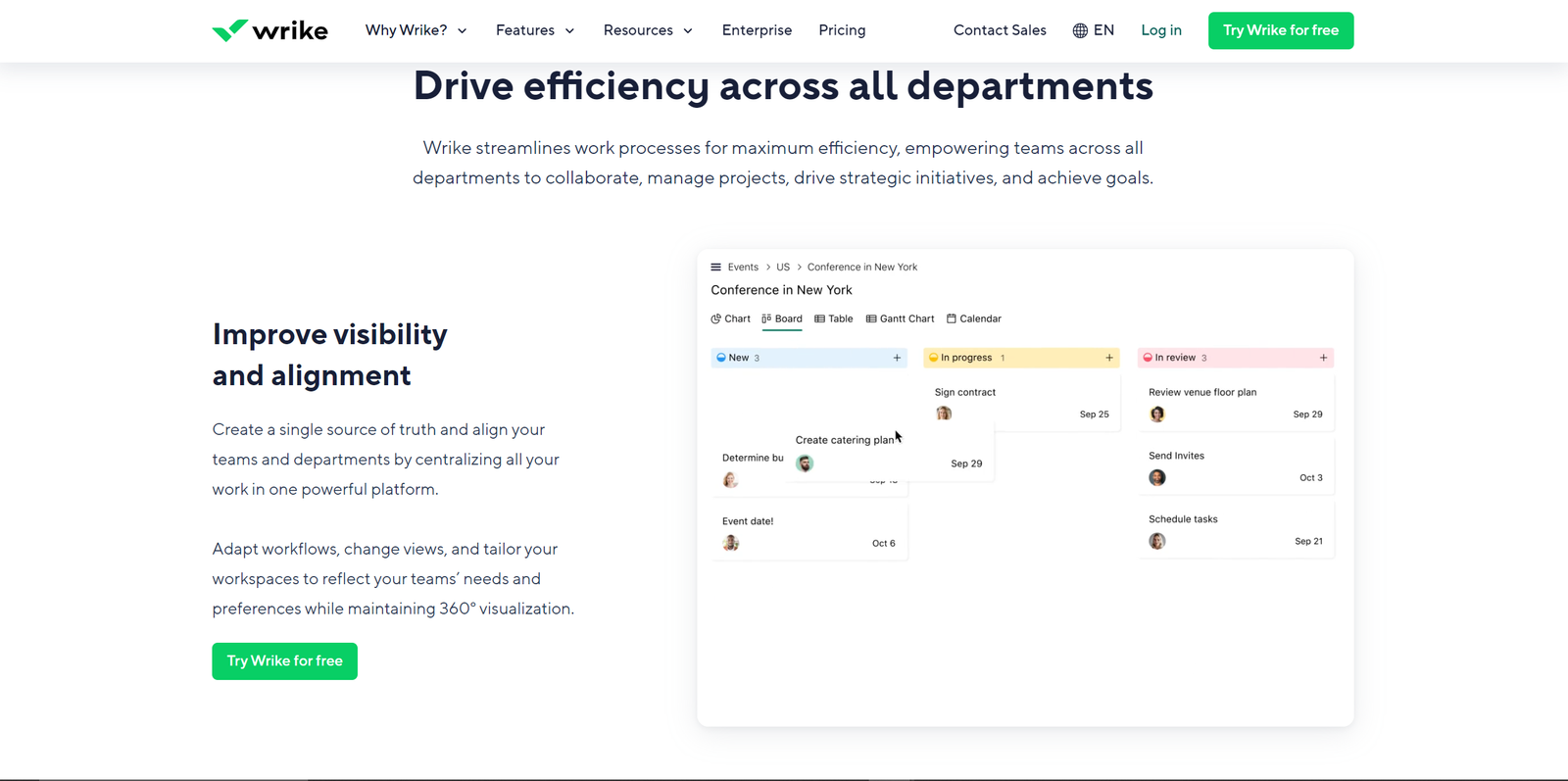Open the Calendar view tab
Screen dimensions: 1568x781
click(974, 318)
